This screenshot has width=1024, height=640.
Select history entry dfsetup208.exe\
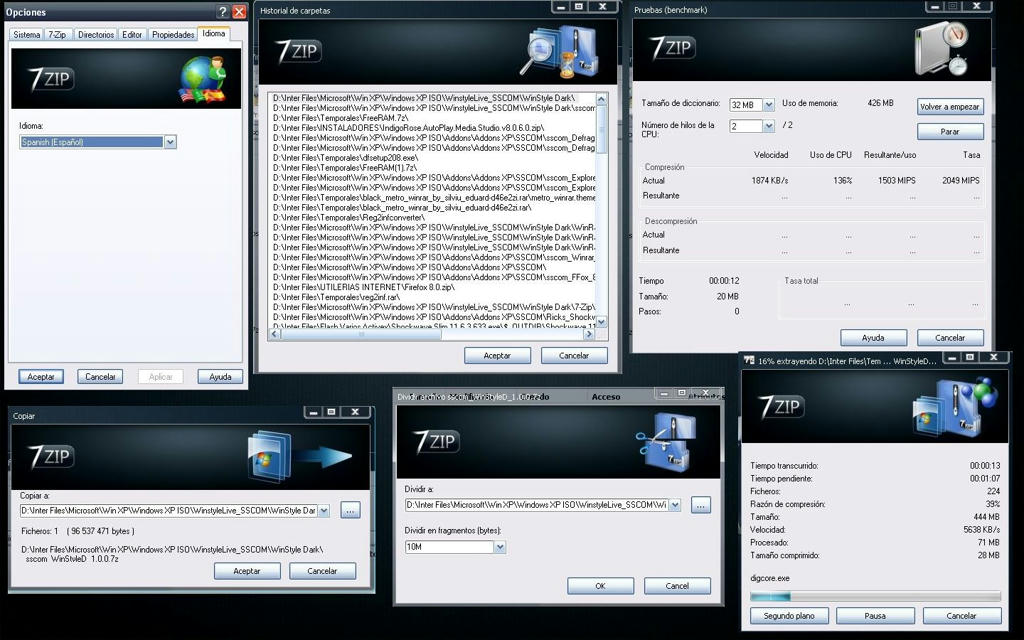pyautogui.click(x=345, y=157)
